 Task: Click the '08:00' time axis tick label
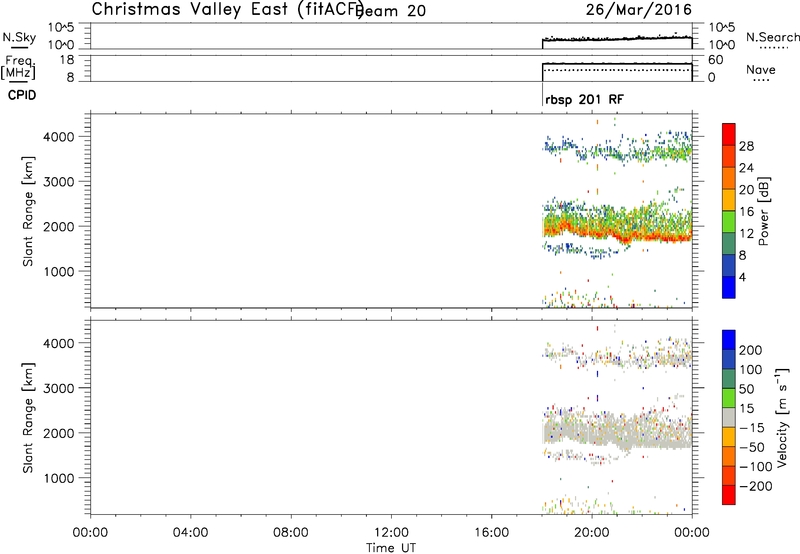tap(291, 533)
